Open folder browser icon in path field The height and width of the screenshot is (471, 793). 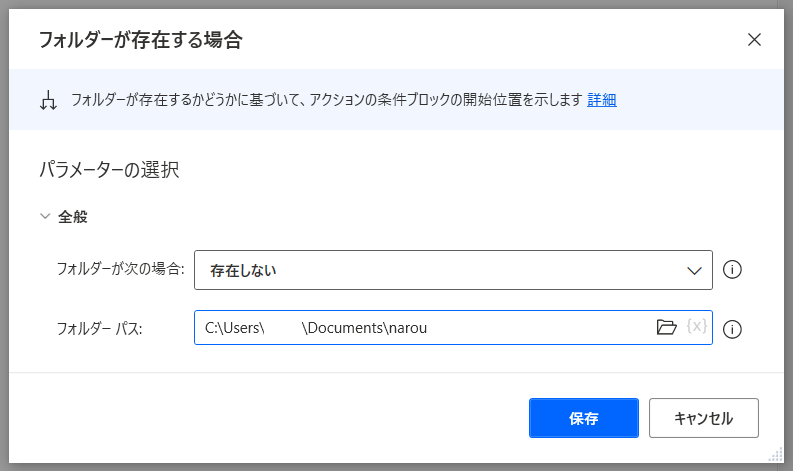666,327
